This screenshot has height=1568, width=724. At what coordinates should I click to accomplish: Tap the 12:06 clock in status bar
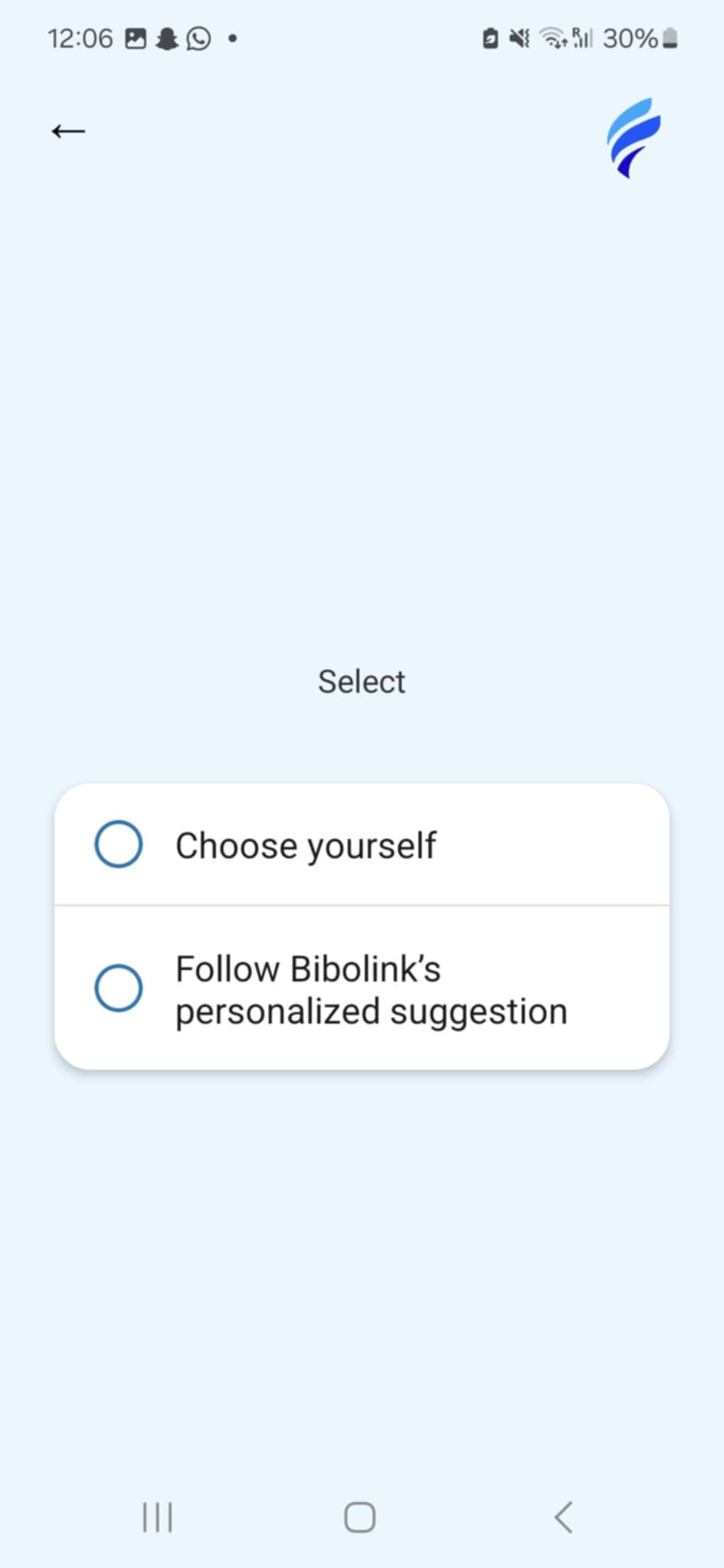click(80, 38)
